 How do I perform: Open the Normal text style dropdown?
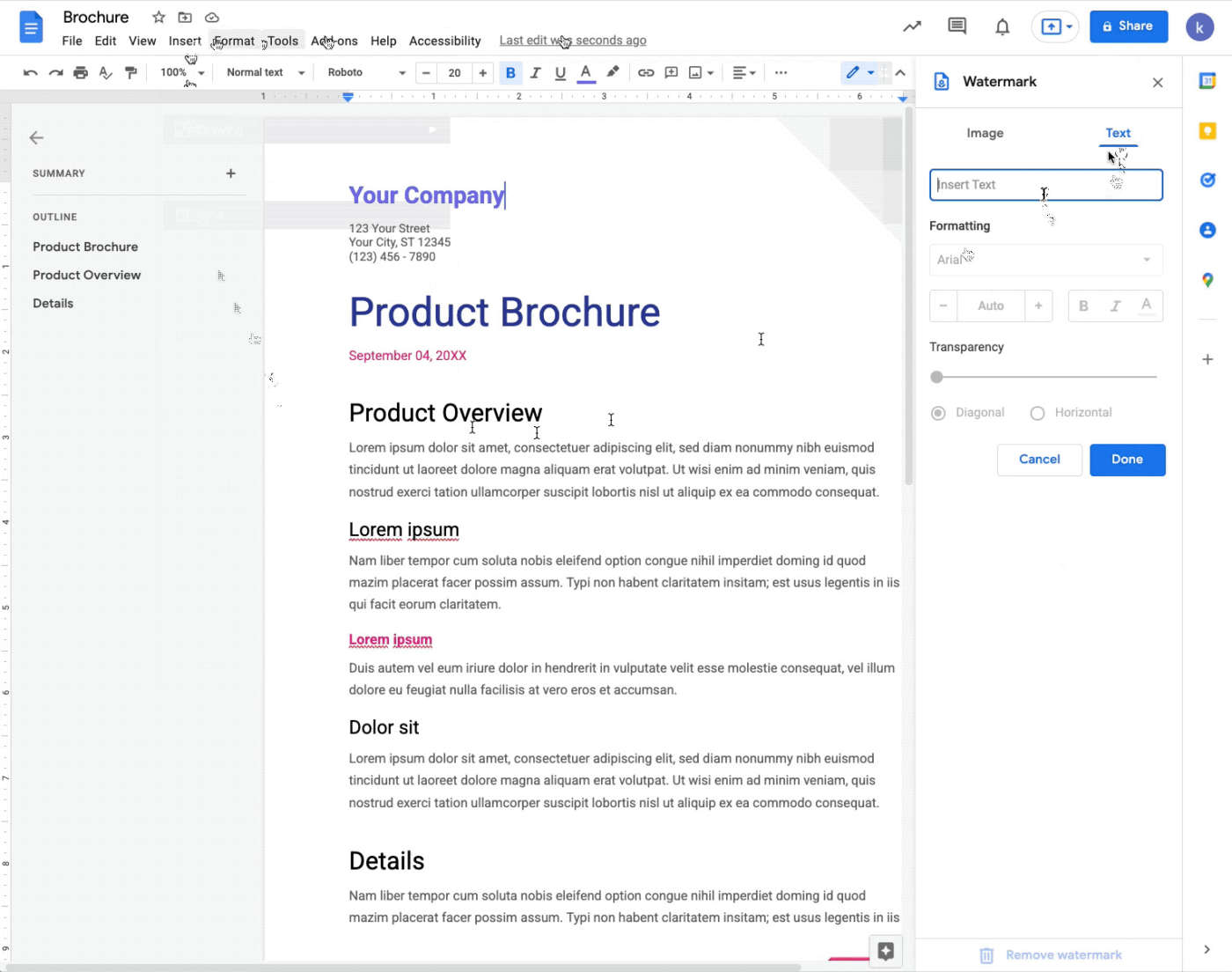click(265, 73)
